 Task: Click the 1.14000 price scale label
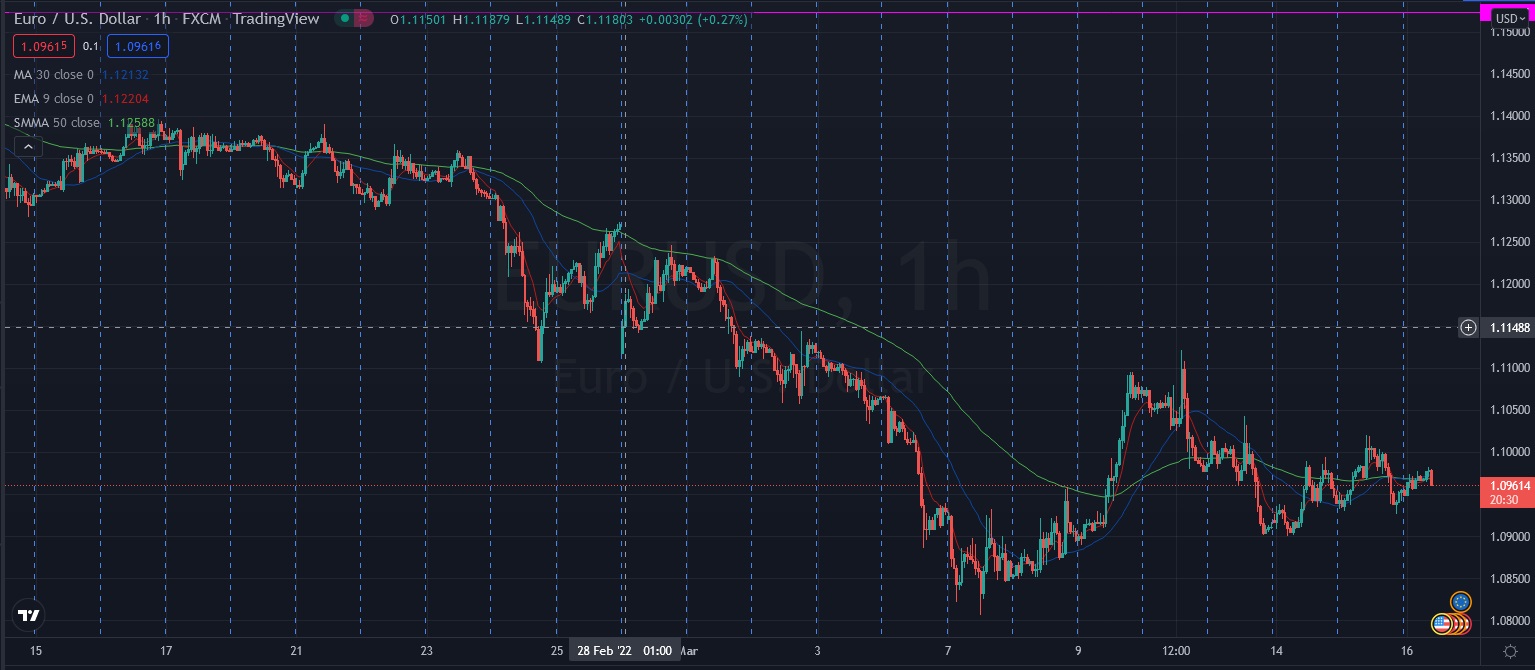coord(1508,116)
